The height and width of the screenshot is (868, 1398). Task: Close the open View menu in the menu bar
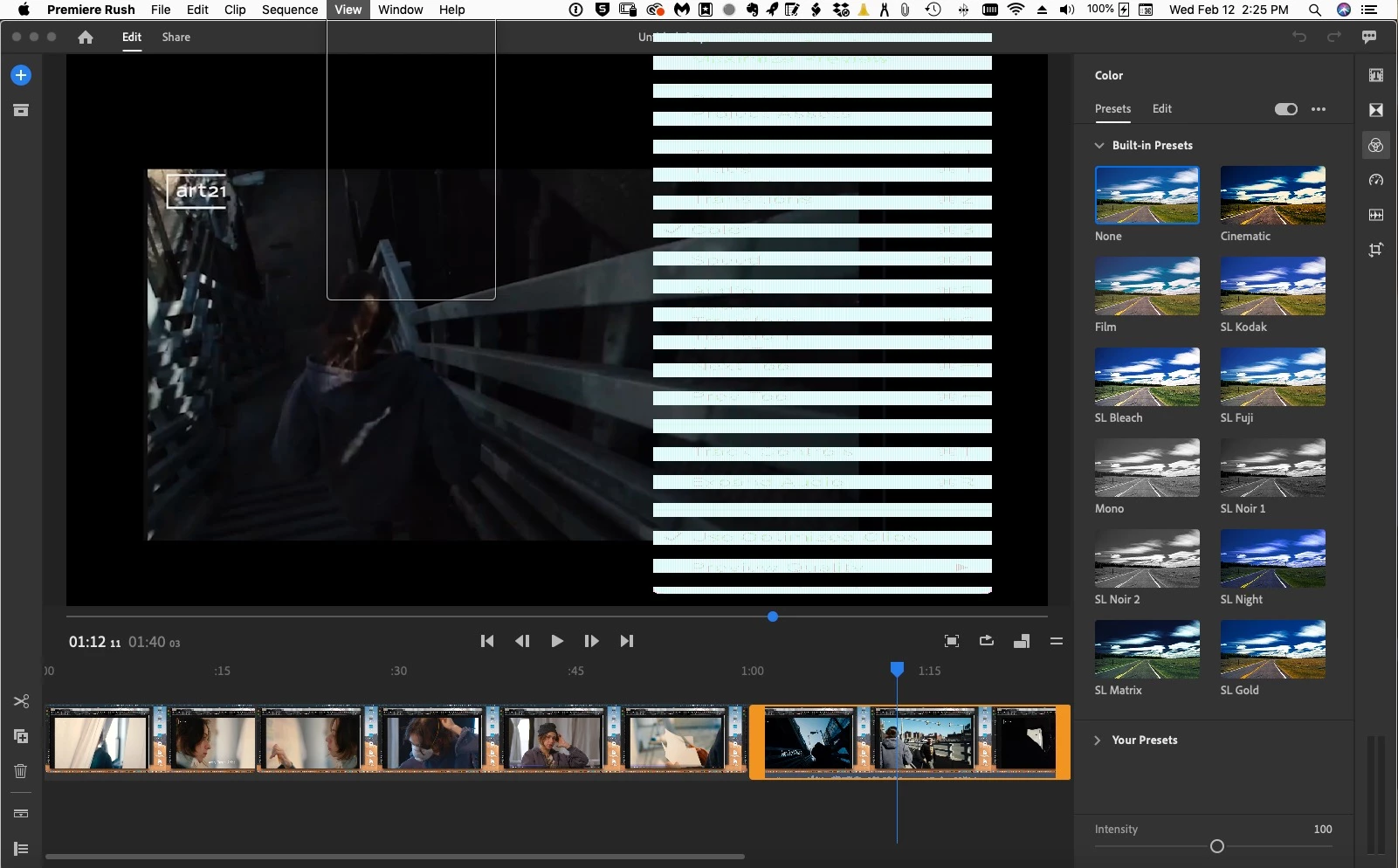[348, 10]
